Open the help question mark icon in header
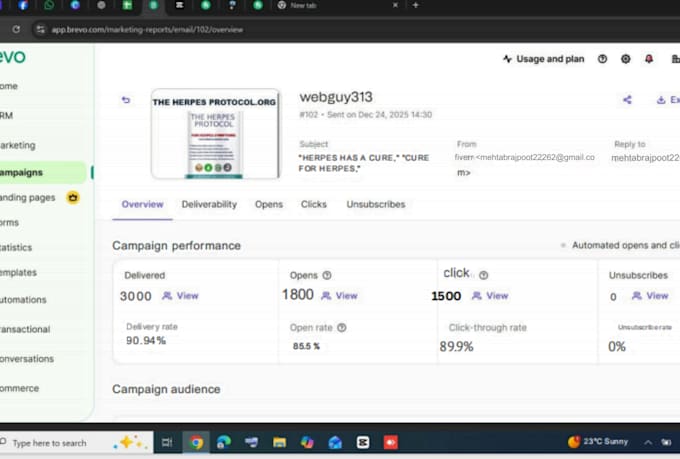This screenshot has height=459, width=680. (x=602, y=59)
